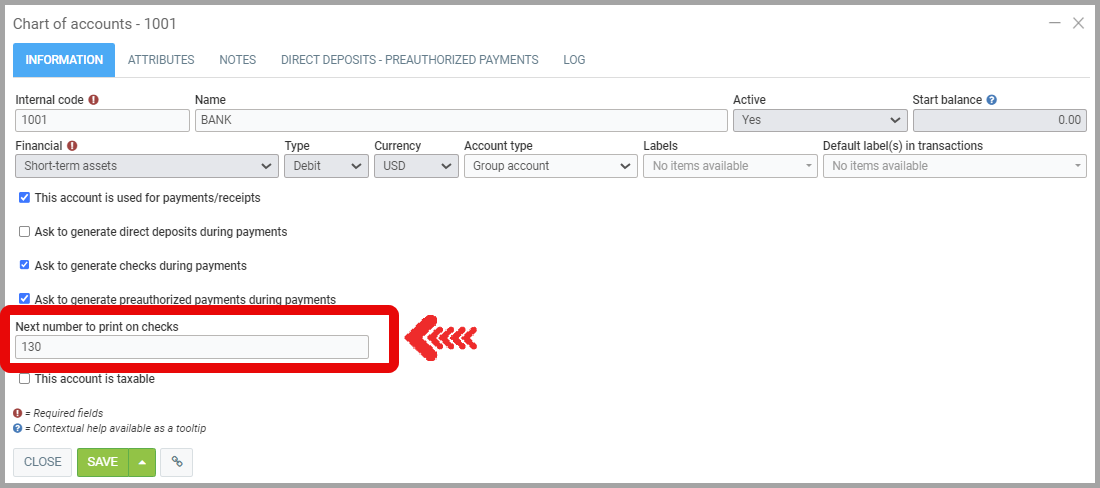This screenshot has height=488, width=1100.
Task: Click the Internal code required field icon
Action: [94, 100]
